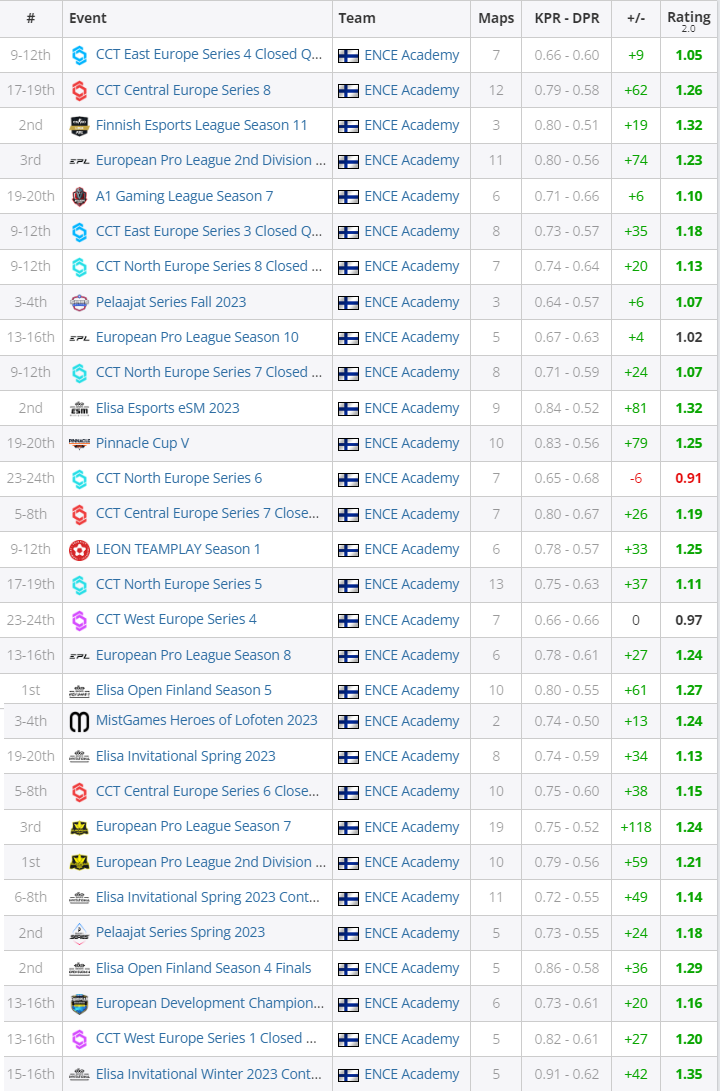
Task: Click the red CCT Central Europe Series 8 logo
Action: (79, 90)
